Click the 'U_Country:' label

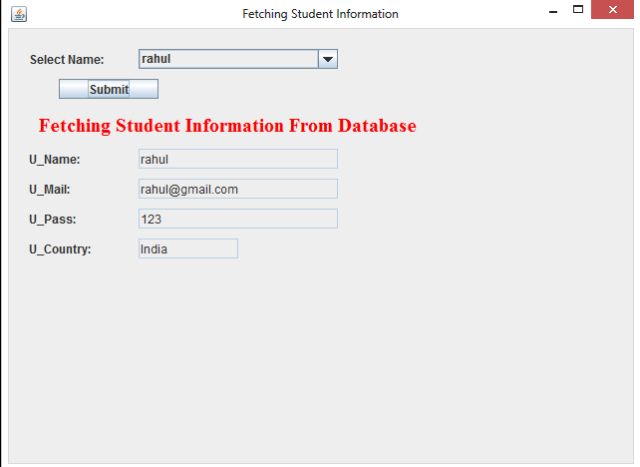pos(61,249)
